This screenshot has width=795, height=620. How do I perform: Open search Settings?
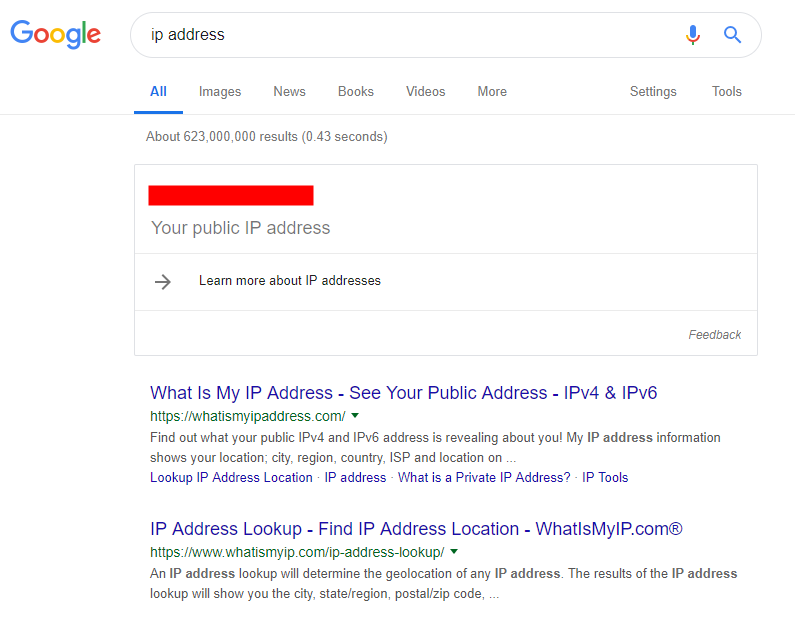point(653,92)
